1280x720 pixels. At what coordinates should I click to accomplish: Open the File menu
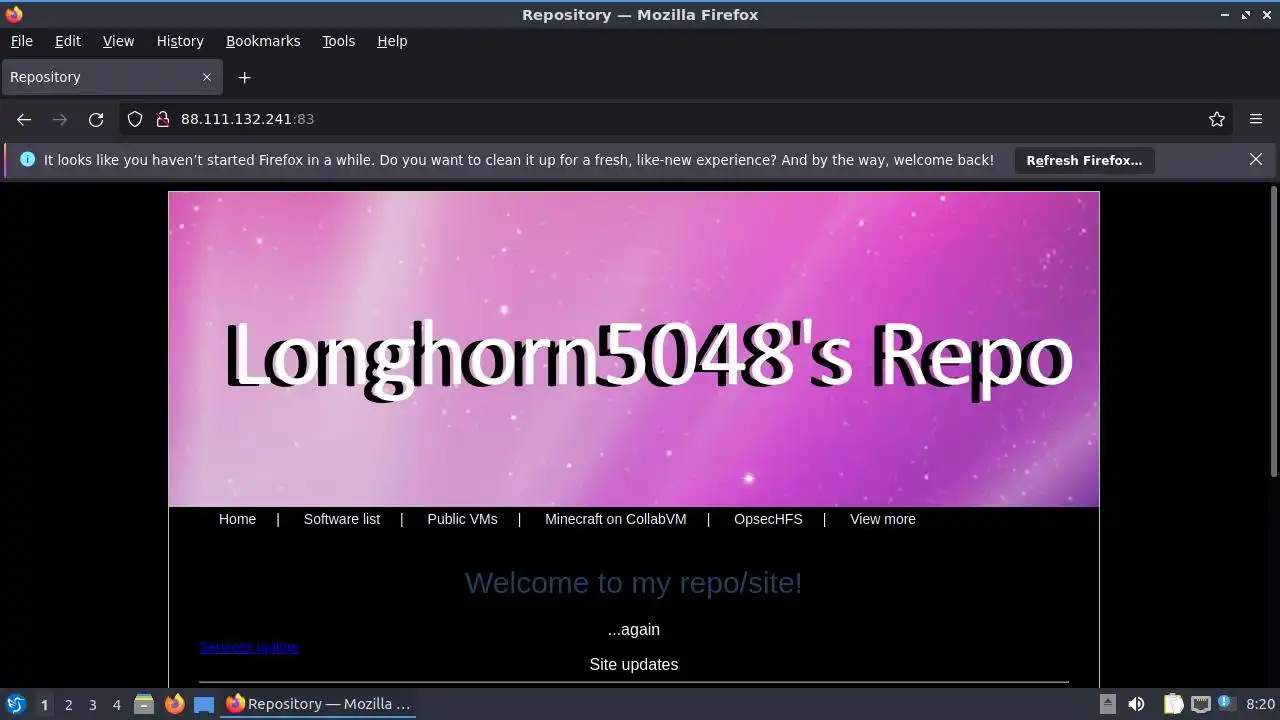point(21,41)
